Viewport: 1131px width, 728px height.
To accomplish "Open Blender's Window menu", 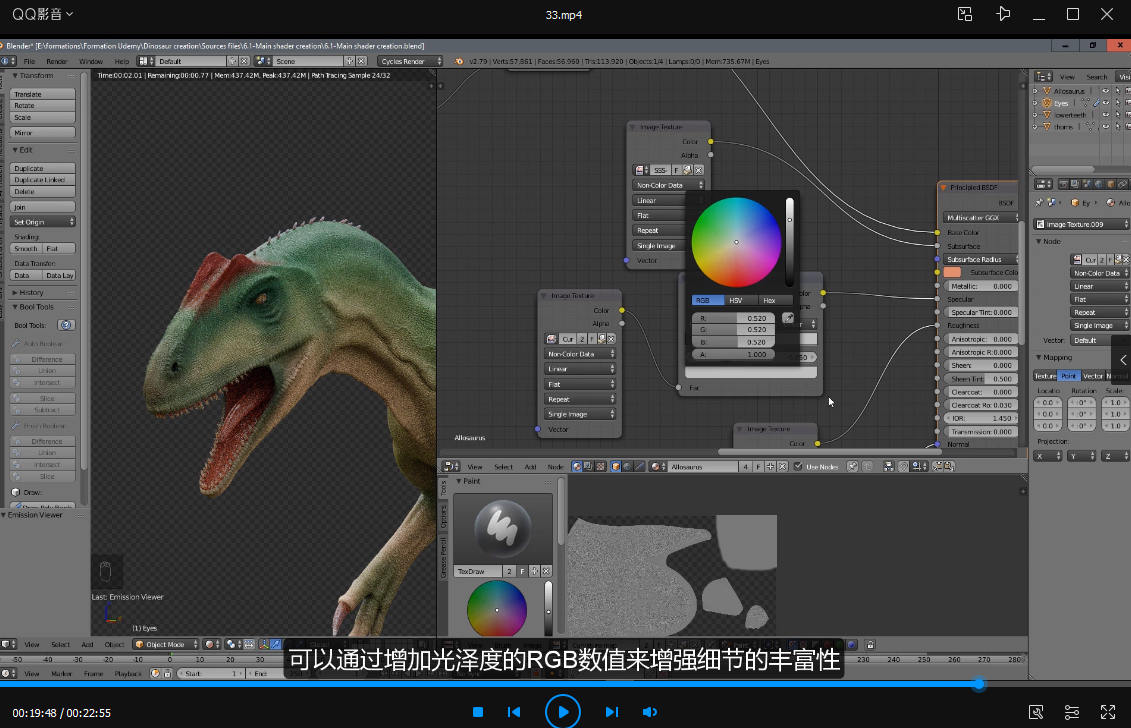I will point(91,61).
